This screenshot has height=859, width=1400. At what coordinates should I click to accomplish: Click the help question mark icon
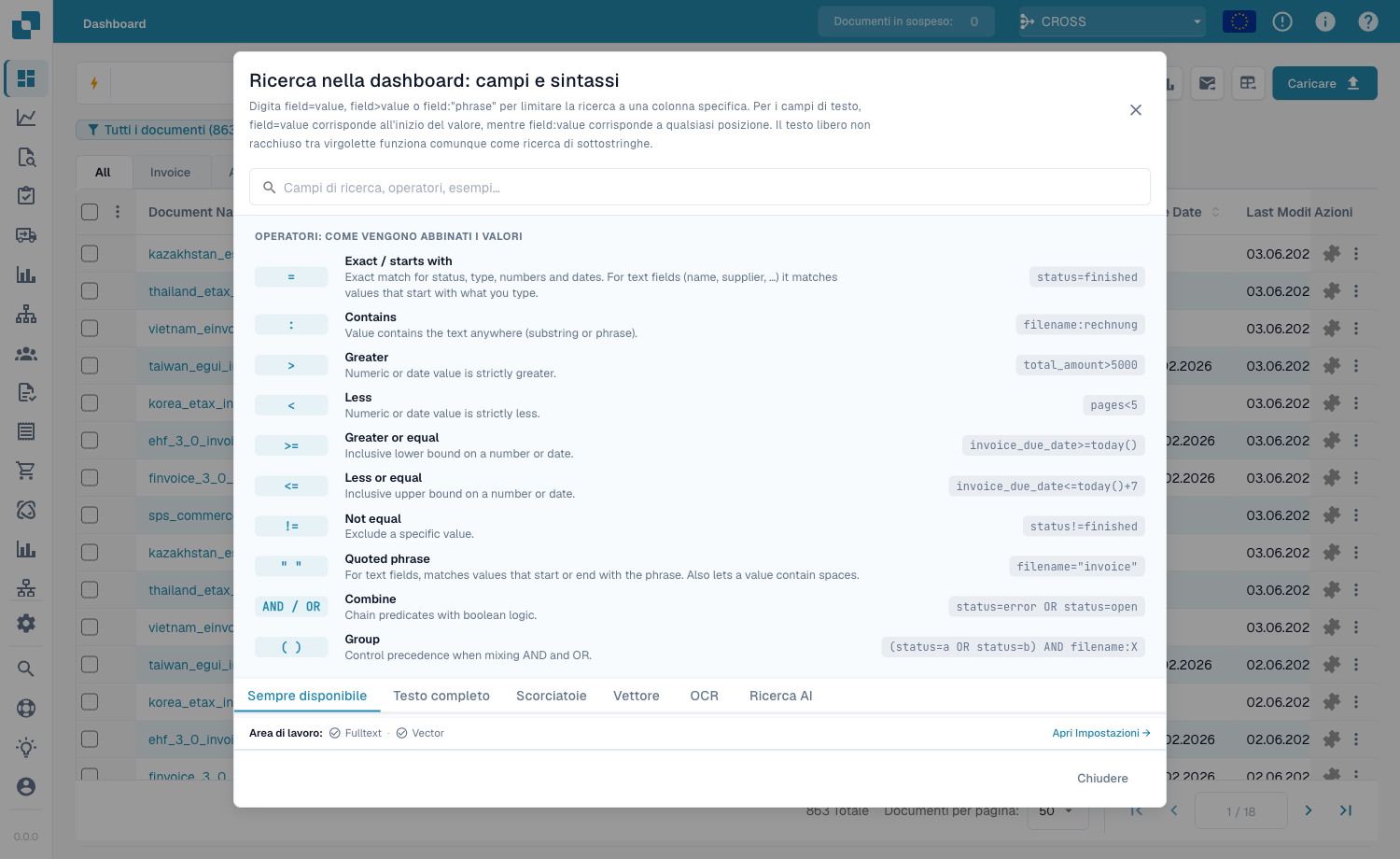pos(1368,21)
